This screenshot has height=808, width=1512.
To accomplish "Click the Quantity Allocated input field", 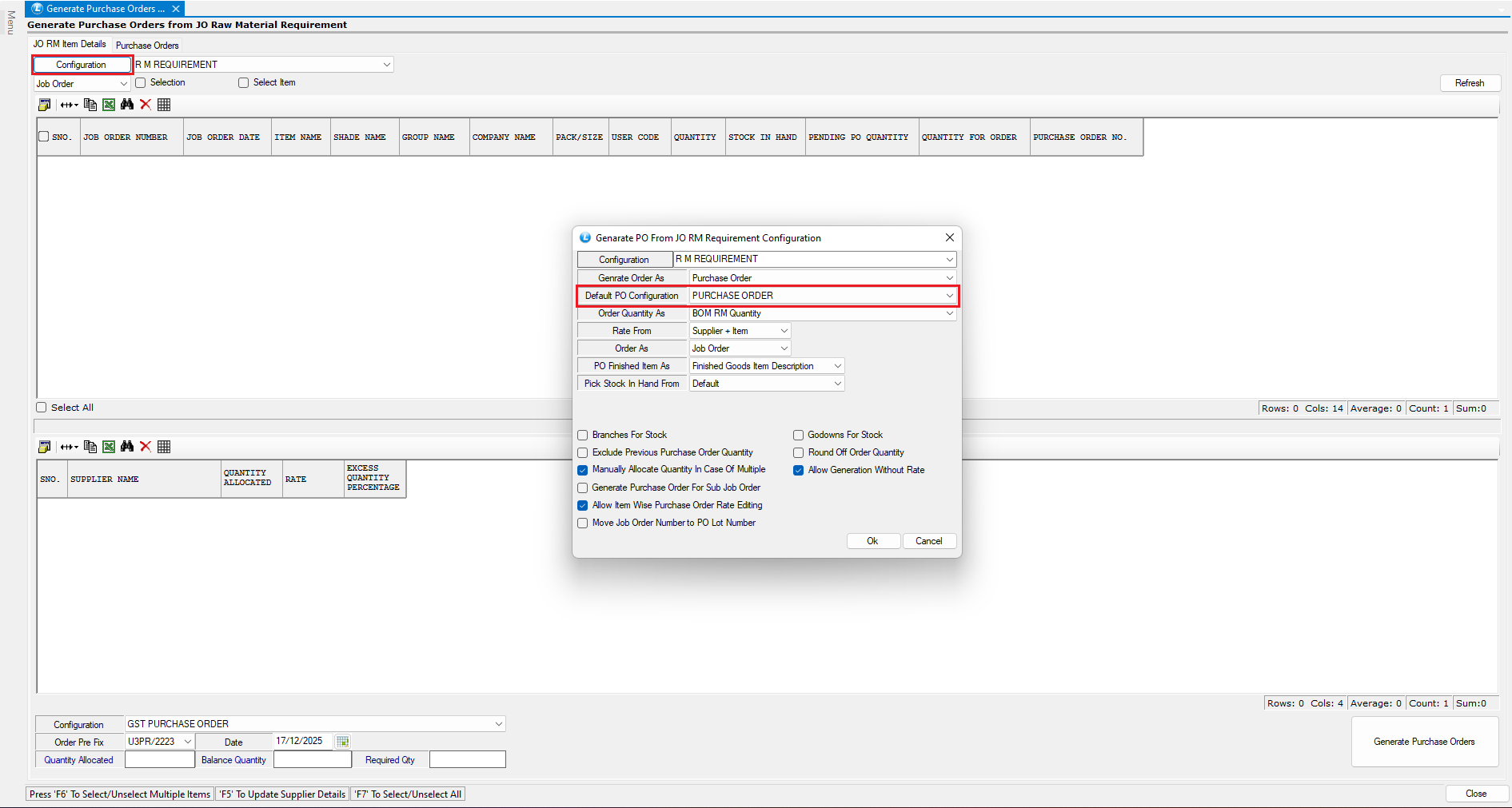I will click(x=160, y=760).
